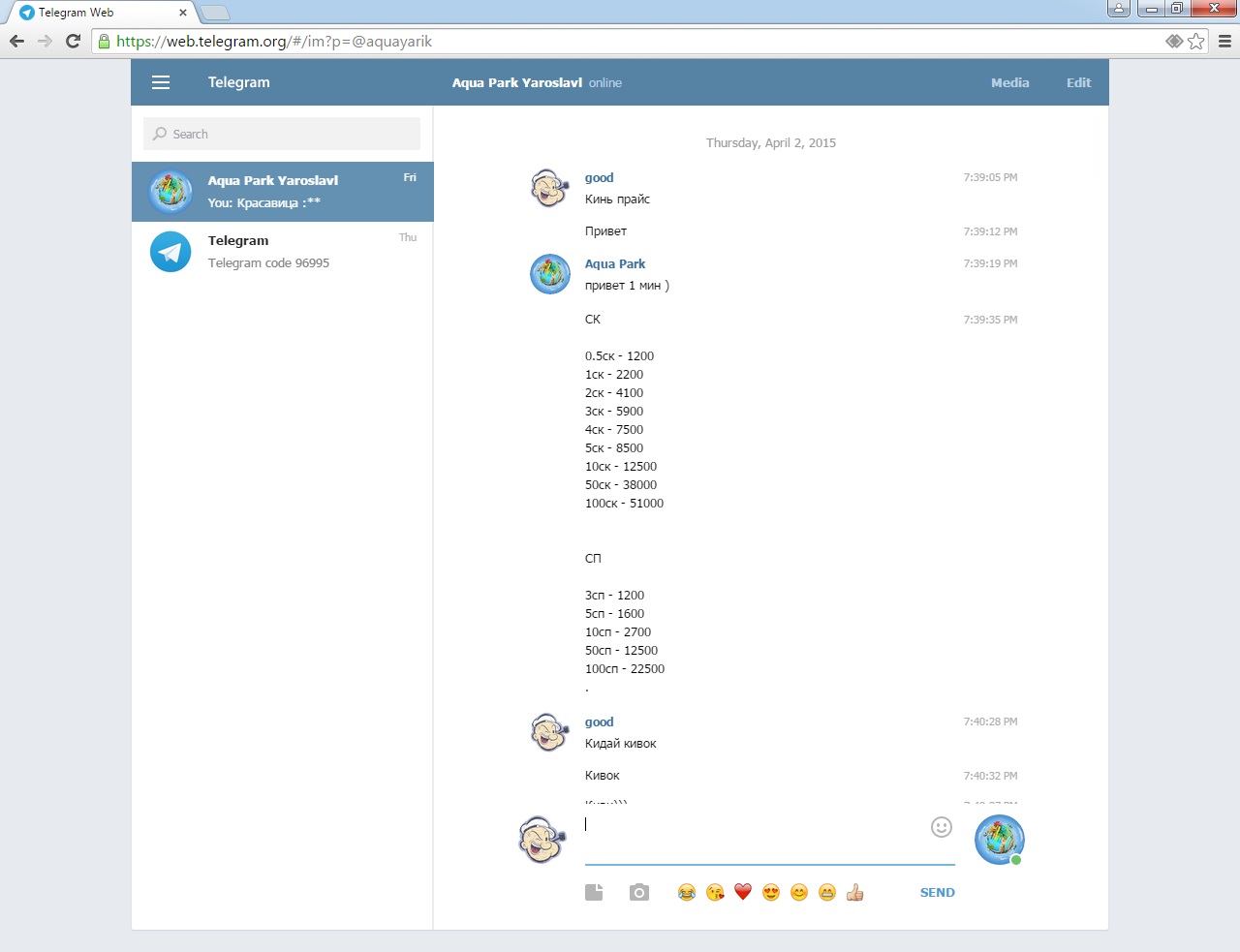Click the SEND button

(x=937, y=892)
